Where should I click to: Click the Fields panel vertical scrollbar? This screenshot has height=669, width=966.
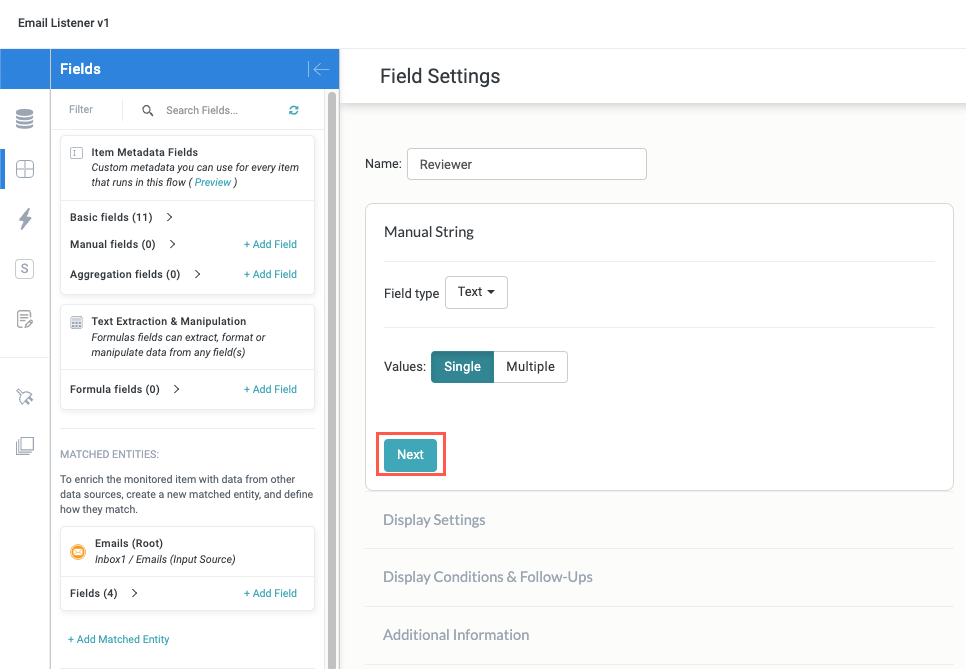pos(331,380)
